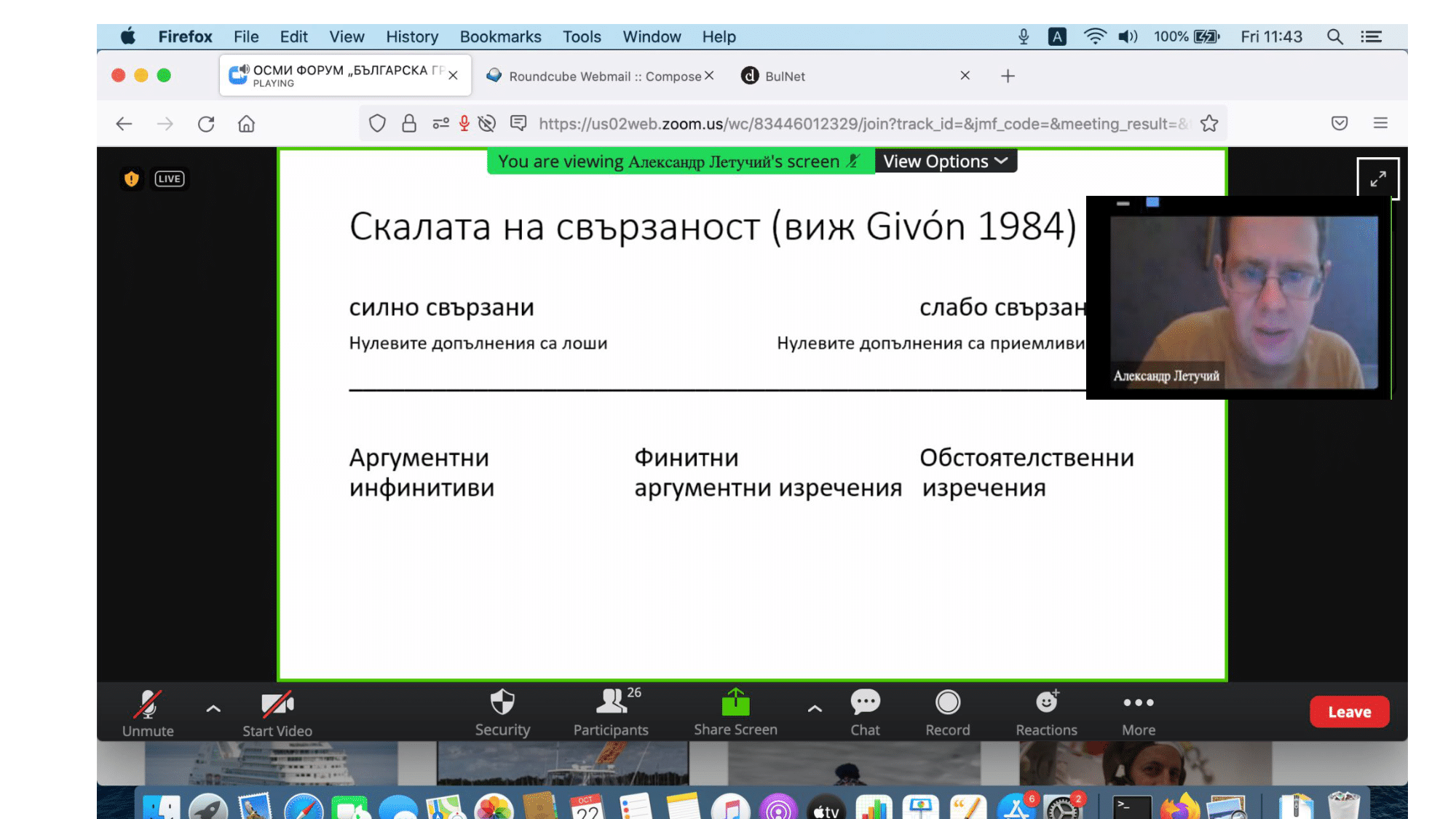Click the green Share Screen icon
The width and height of the screenshot is (1456, 819).
(x=735, y=703)
